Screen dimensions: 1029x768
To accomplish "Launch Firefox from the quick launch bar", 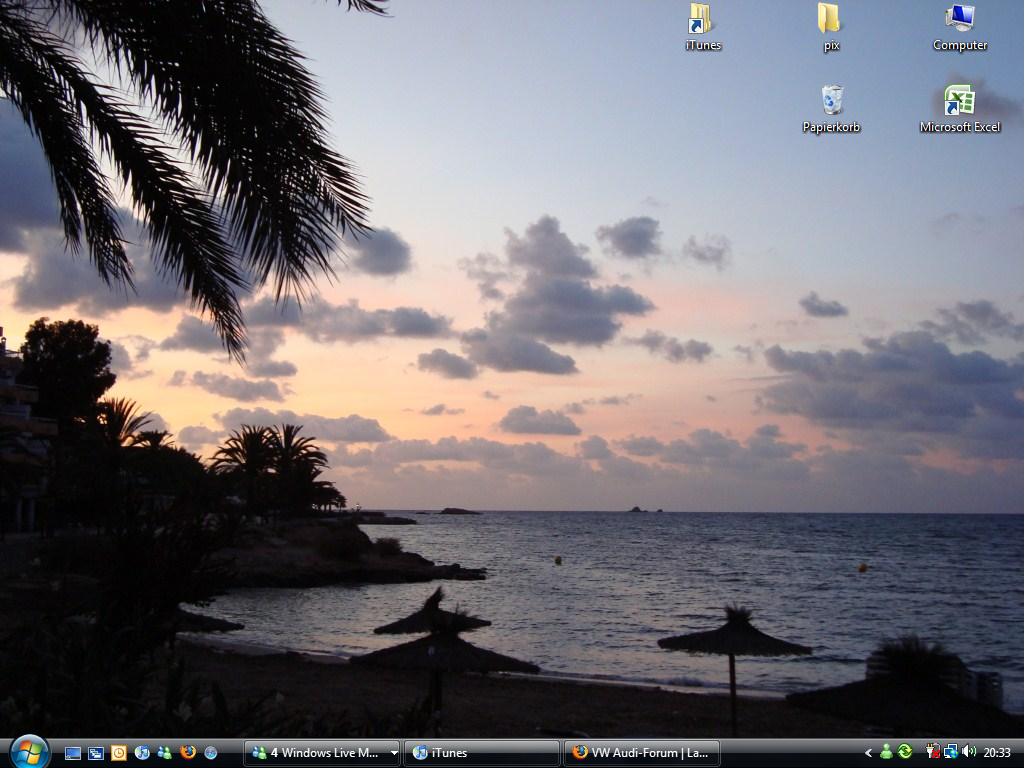I will coord(188,752).
